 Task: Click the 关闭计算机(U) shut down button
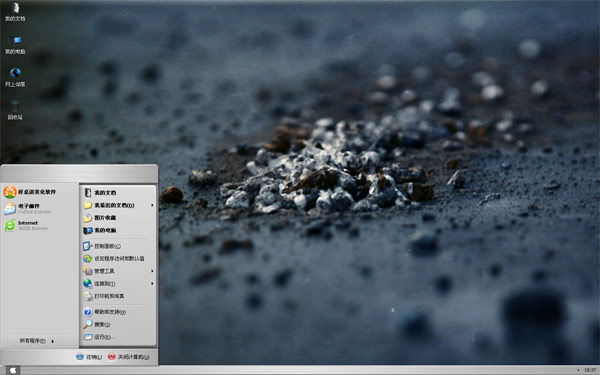coord(129,357)
